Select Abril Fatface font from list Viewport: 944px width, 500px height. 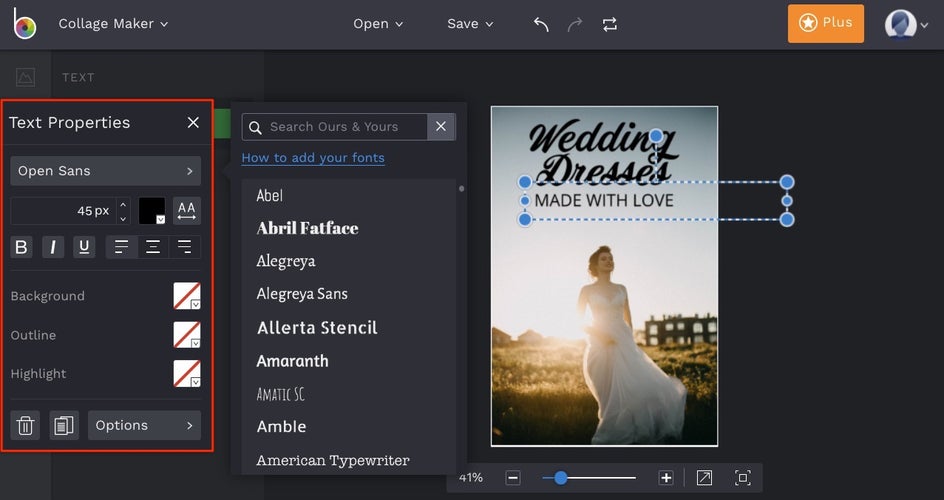tap(307, 228)
